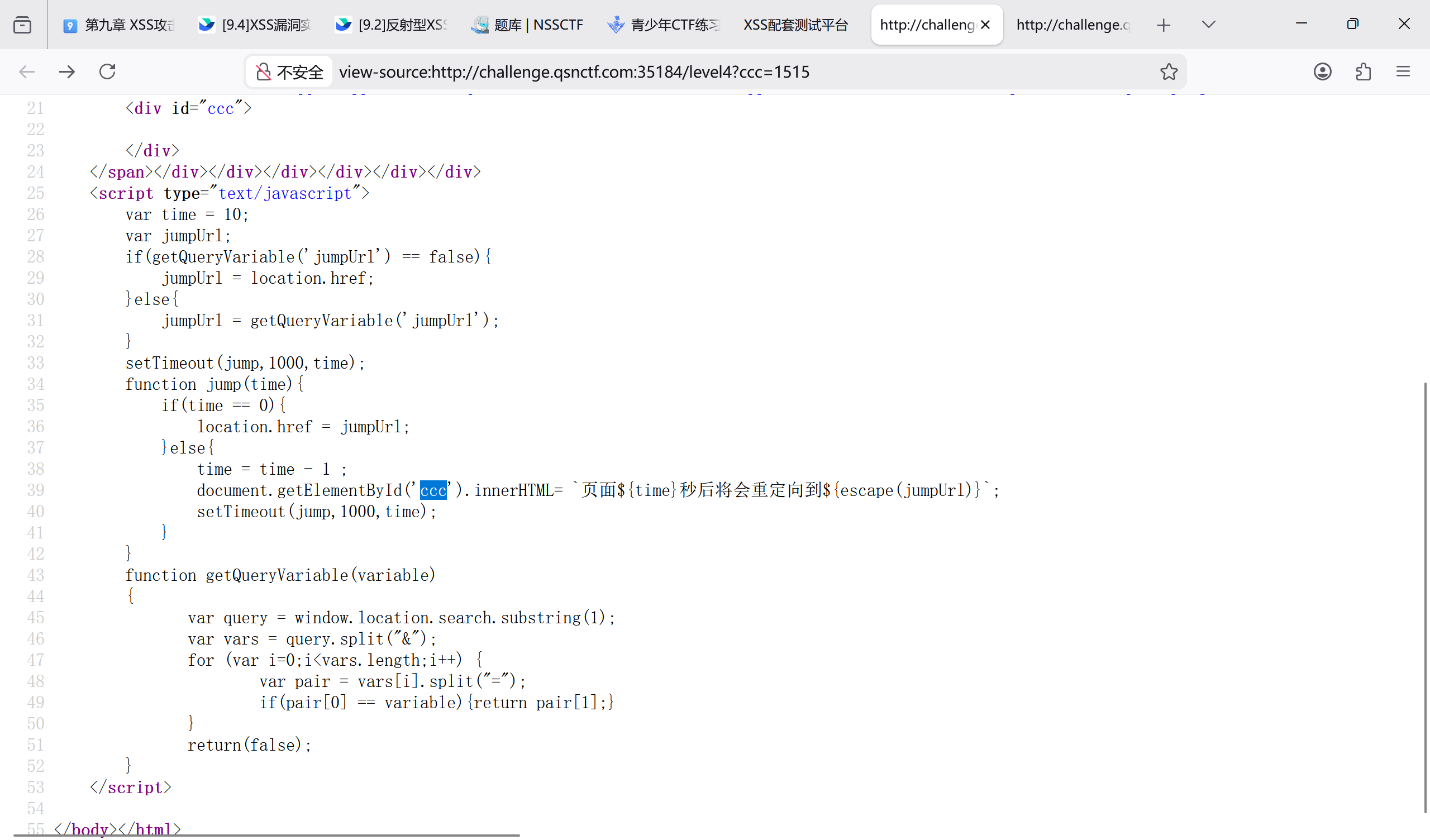Click the highlighted 'ccc' text on line 39
1430x840 pixels.
[433, 490]
